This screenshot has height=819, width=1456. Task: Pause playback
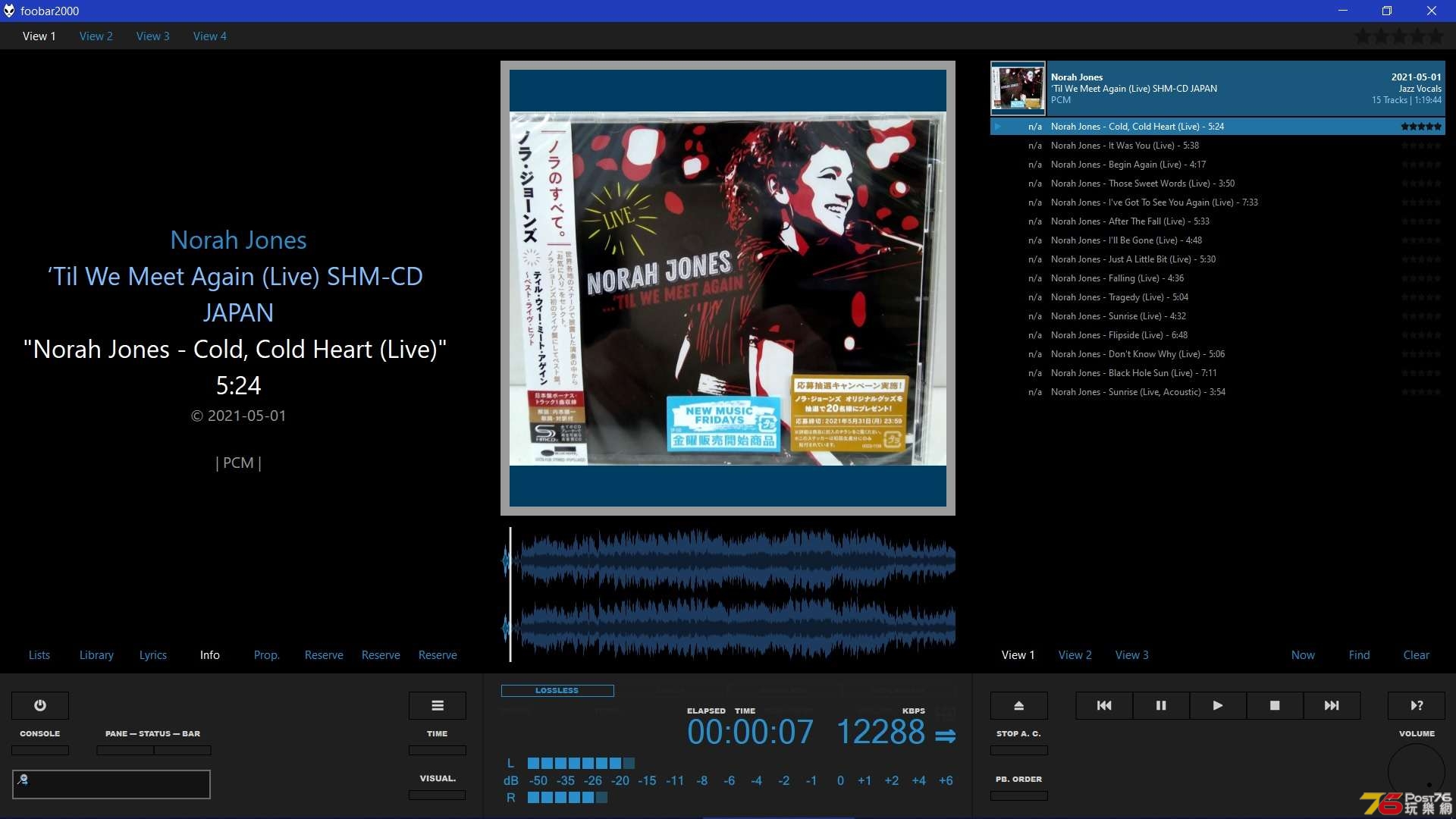[x=1161, y=705]
